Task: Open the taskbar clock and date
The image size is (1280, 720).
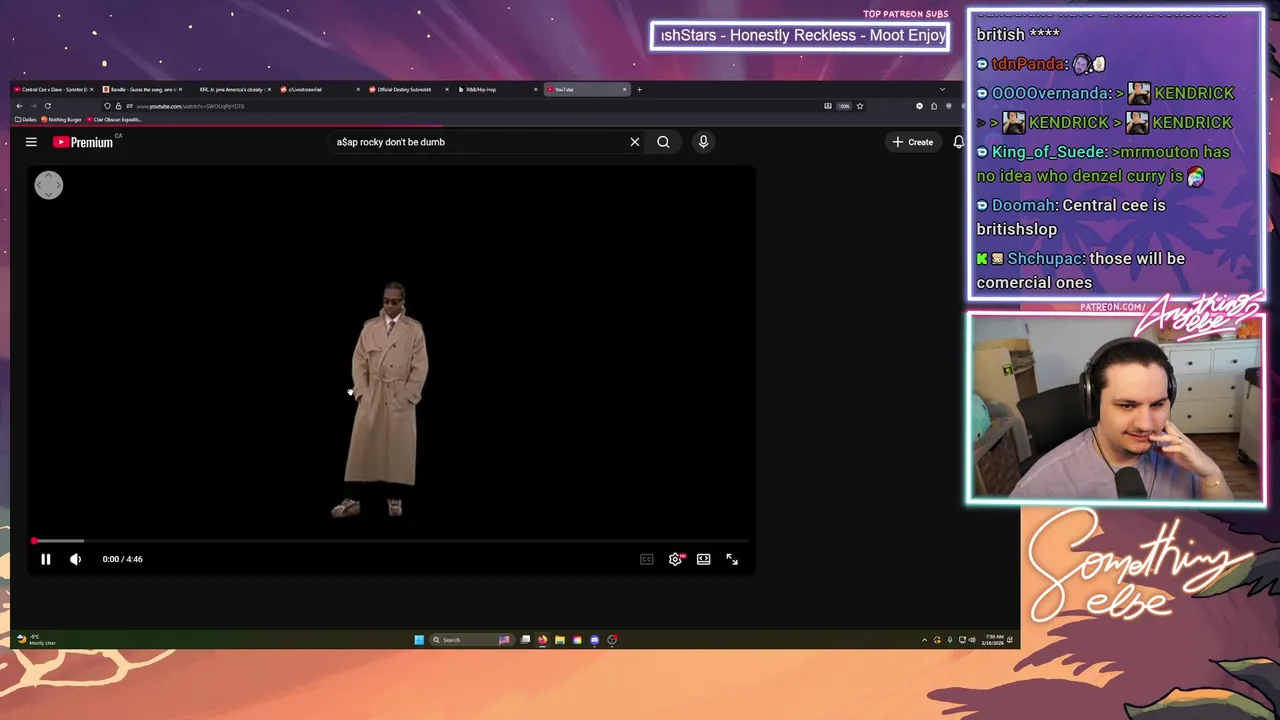Action: click(x=994, y=640)
